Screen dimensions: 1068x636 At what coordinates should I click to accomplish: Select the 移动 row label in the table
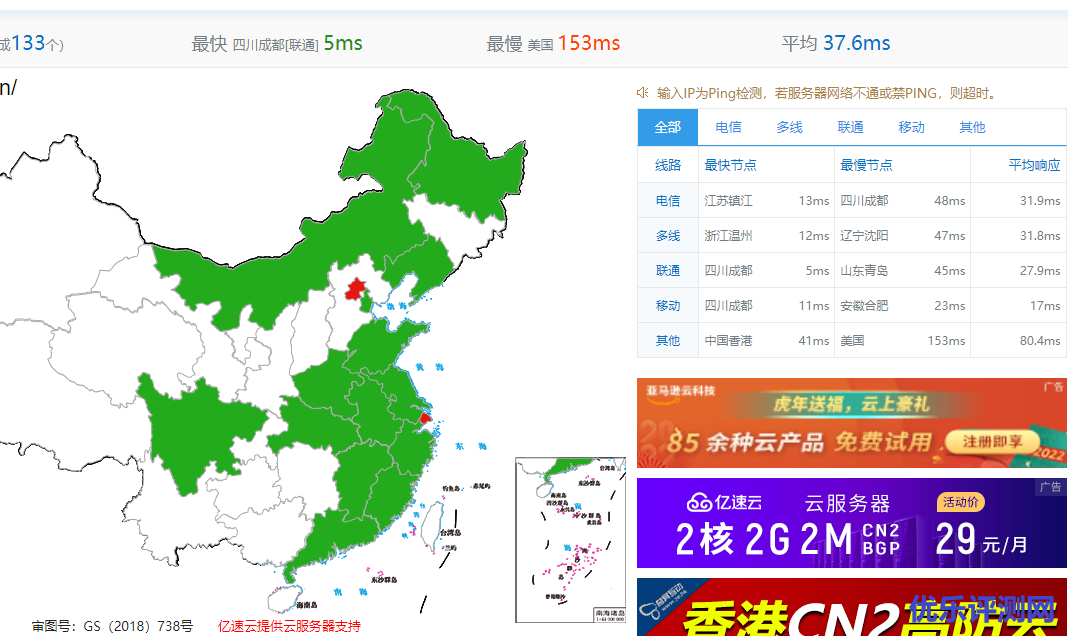coord(668,306)
